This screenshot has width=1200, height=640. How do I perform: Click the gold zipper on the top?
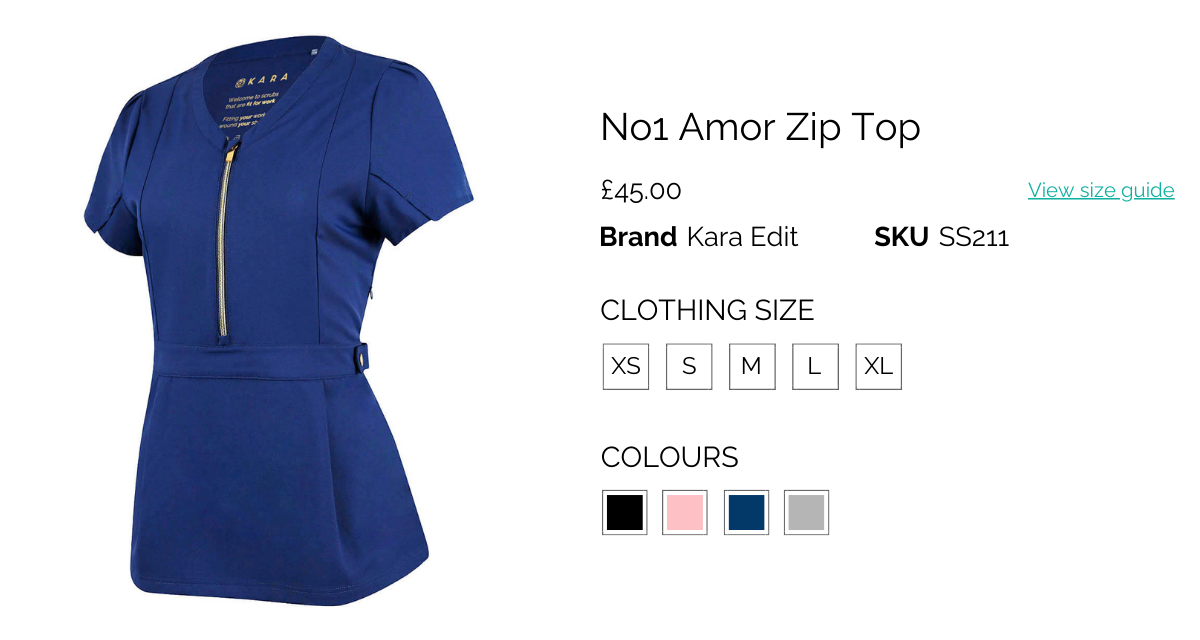[x=226, y=240]
